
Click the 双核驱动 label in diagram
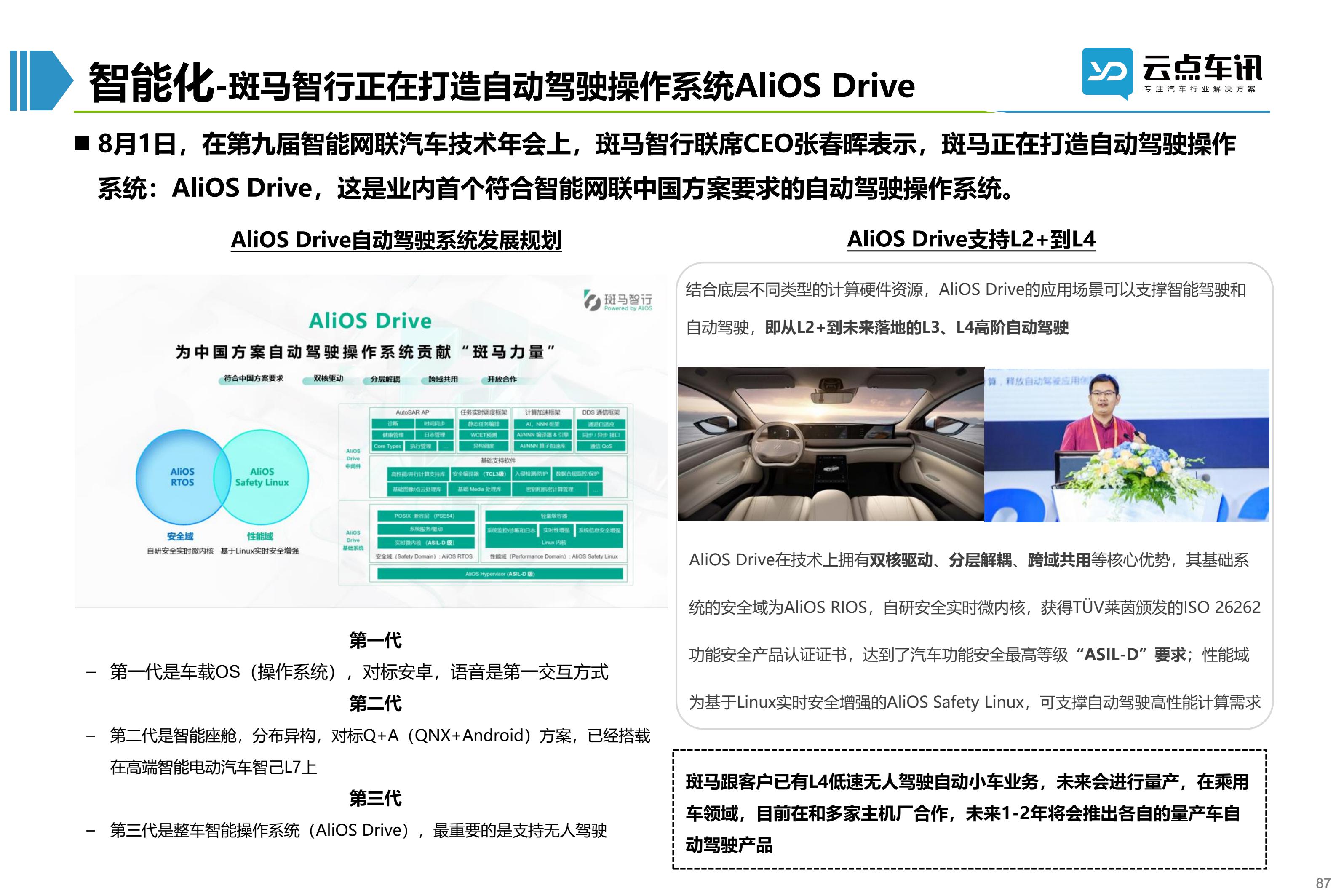328,378
